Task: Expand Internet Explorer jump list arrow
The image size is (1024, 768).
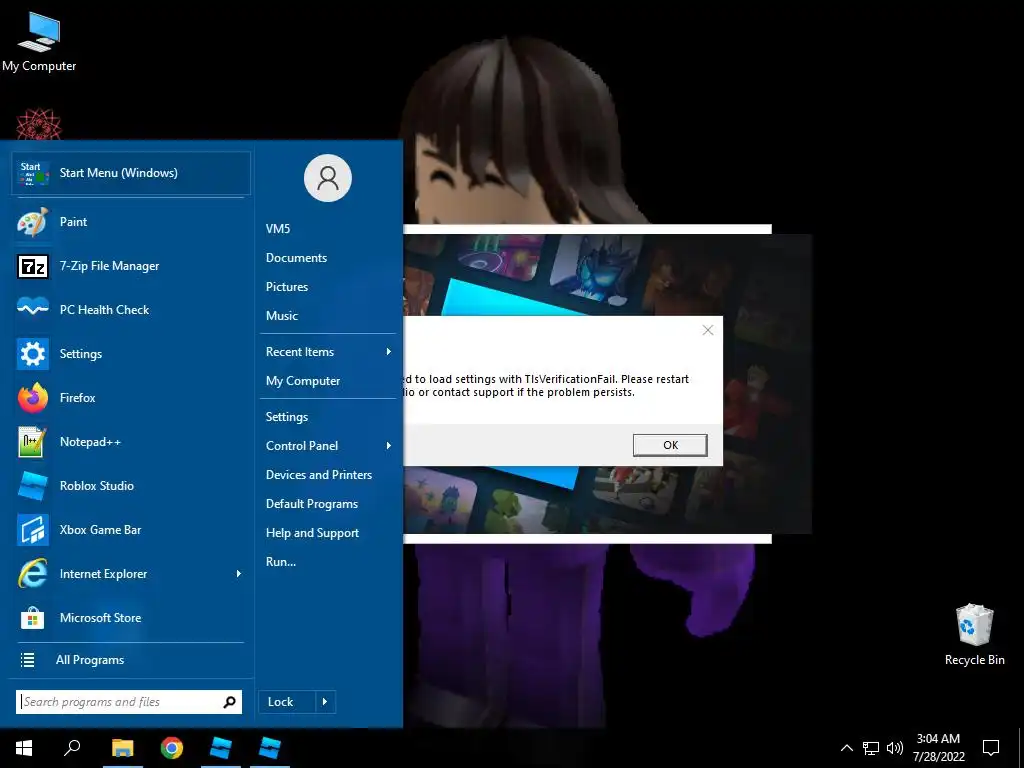Action: point(238,574)
